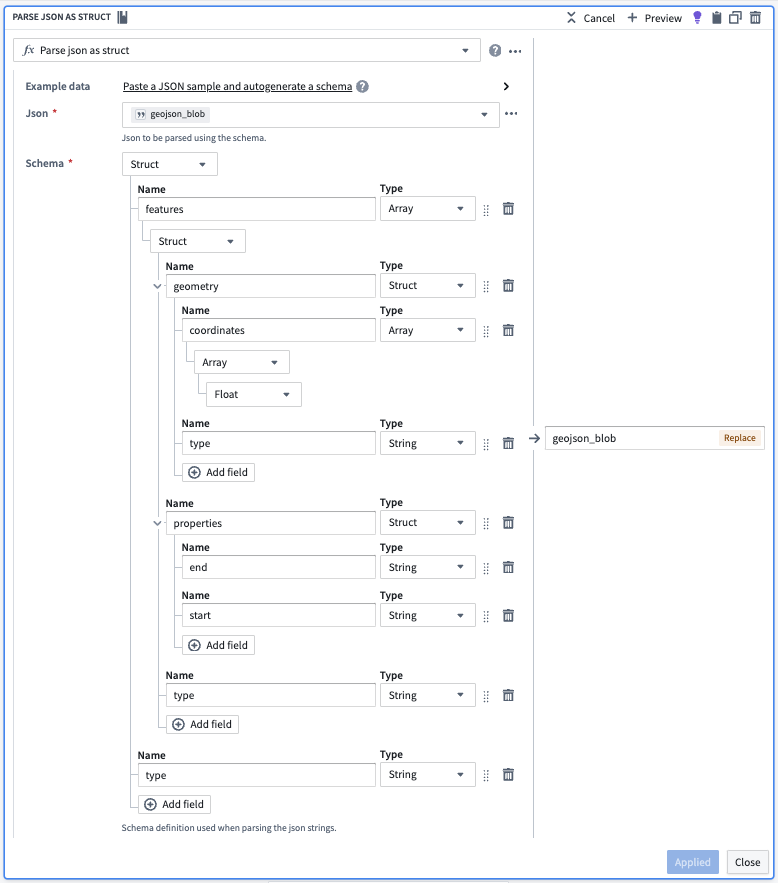
Task: Open the features Type Array dropdown
Action: (427, 208)
